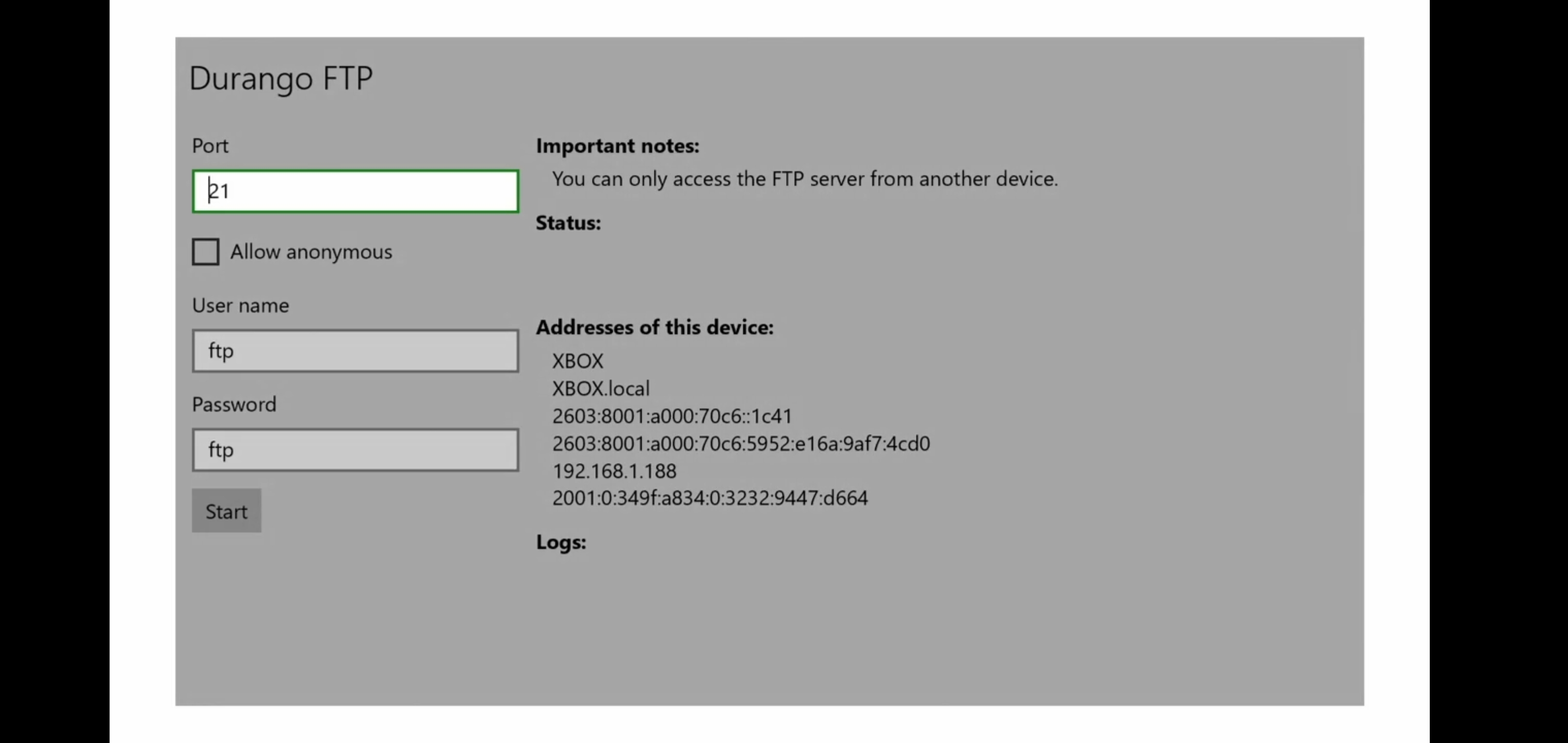Start the FTP server
The width and height of the screenshot is (1568, 743).
226,511
